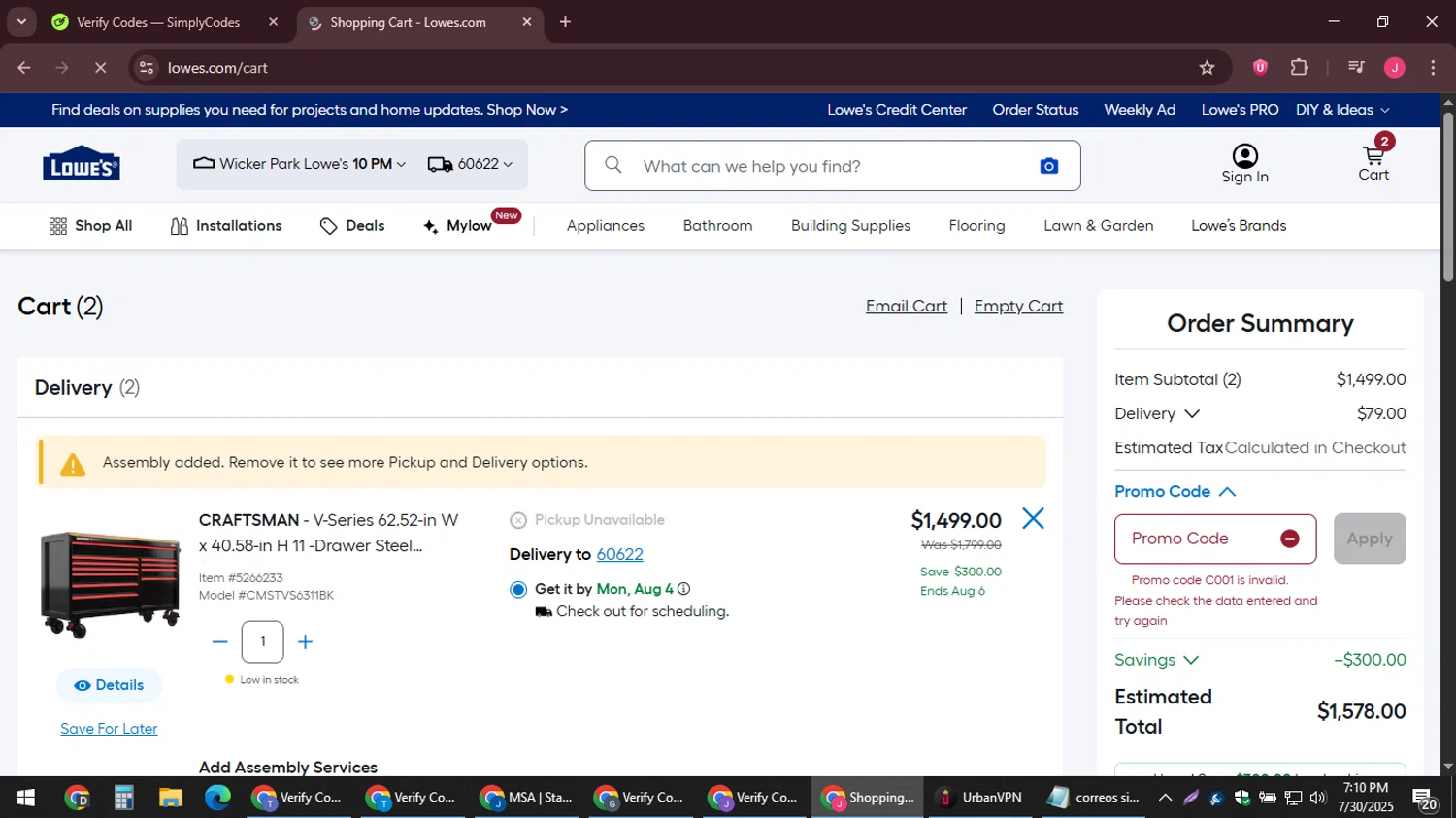Screen dimensions: 1456x818
Task: Open File Explorer from taskbar
Action: click(x=171, y=798)
